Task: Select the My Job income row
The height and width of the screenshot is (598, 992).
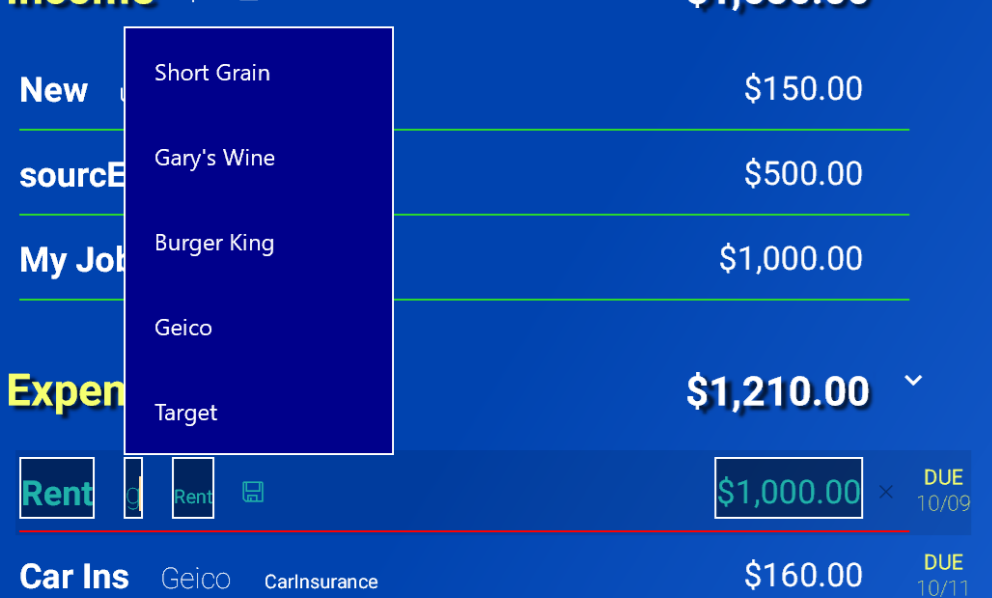Action: [x=464, y=259]
